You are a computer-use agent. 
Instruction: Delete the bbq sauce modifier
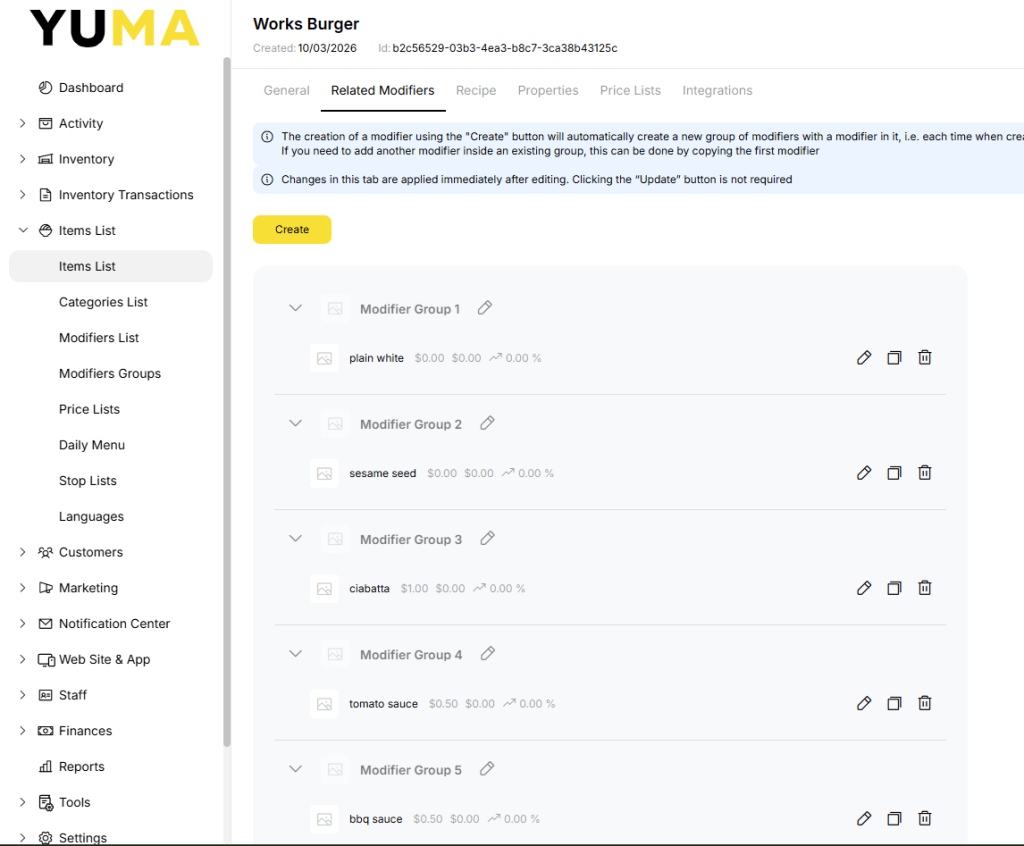click(x=924, y=818)
